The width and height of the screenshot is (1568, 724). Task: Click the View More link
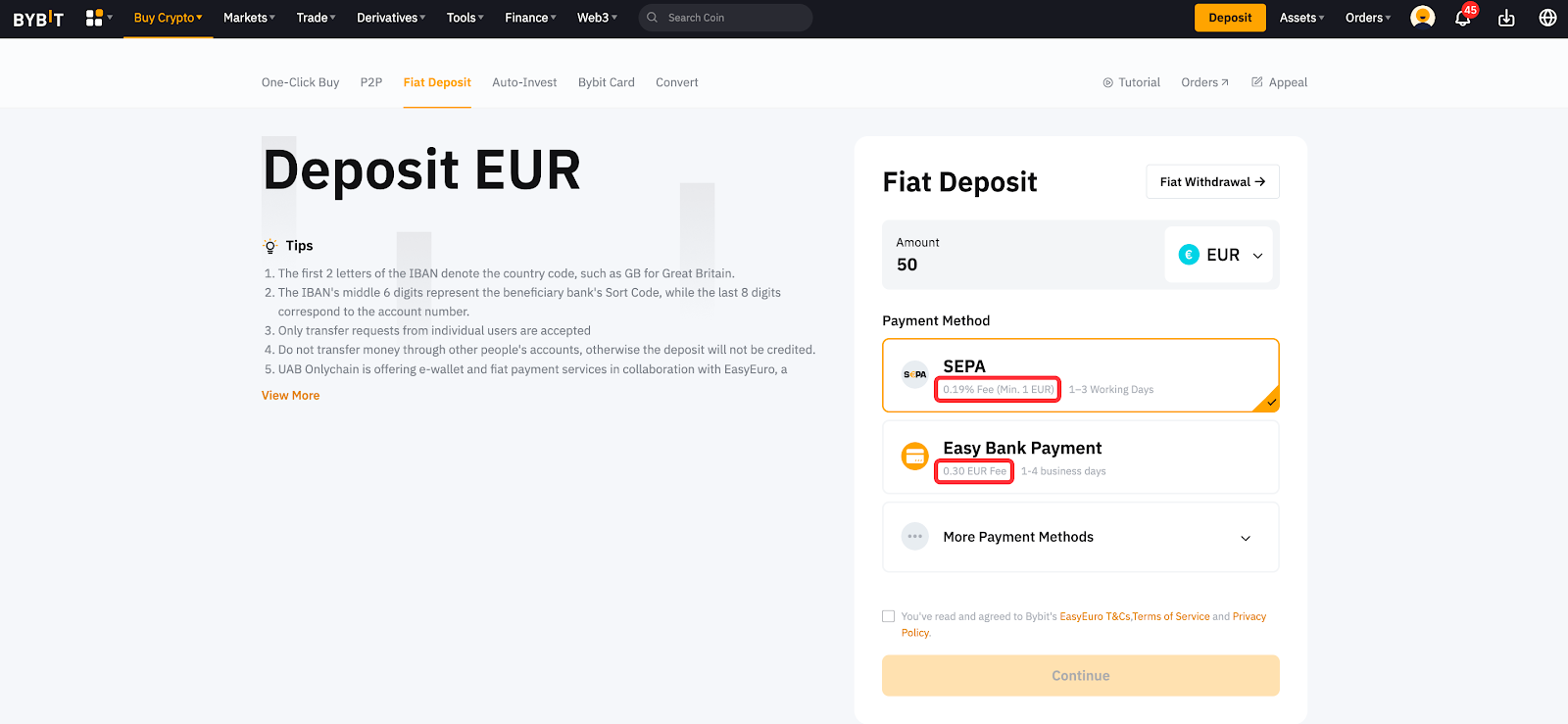(x=291, y=396)
